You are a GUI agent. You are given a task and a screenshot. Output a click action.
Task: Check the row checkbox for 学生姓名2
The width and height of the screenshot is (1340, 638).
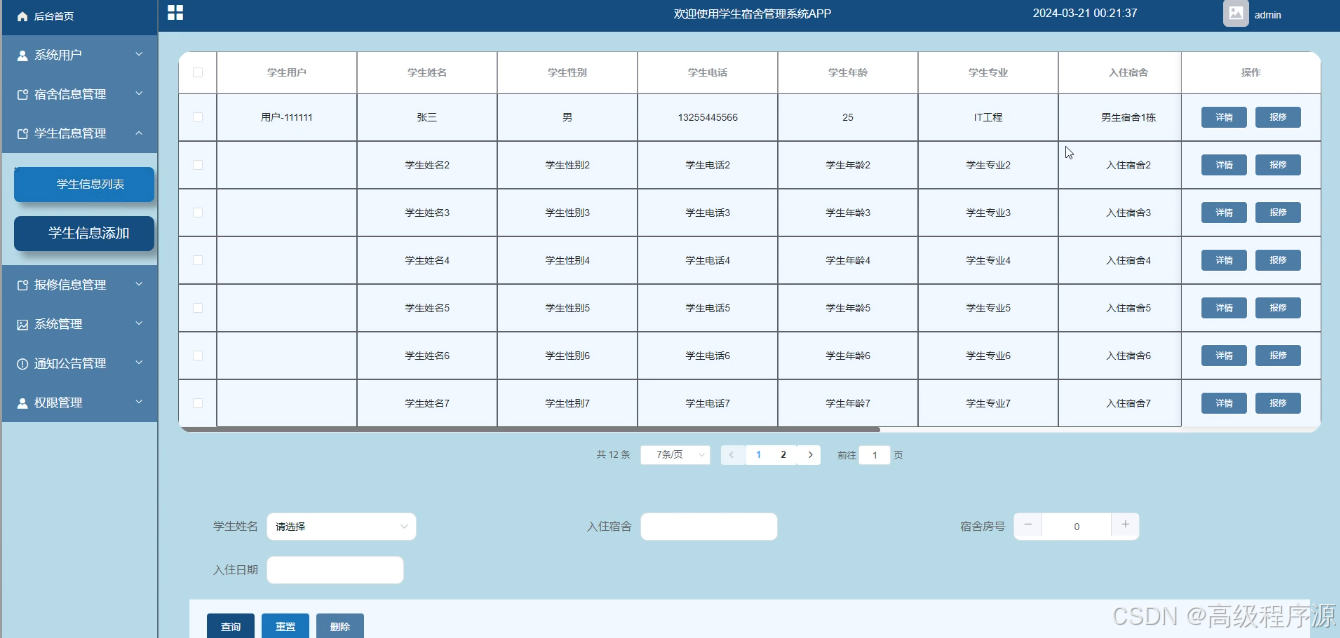(198, 165)
